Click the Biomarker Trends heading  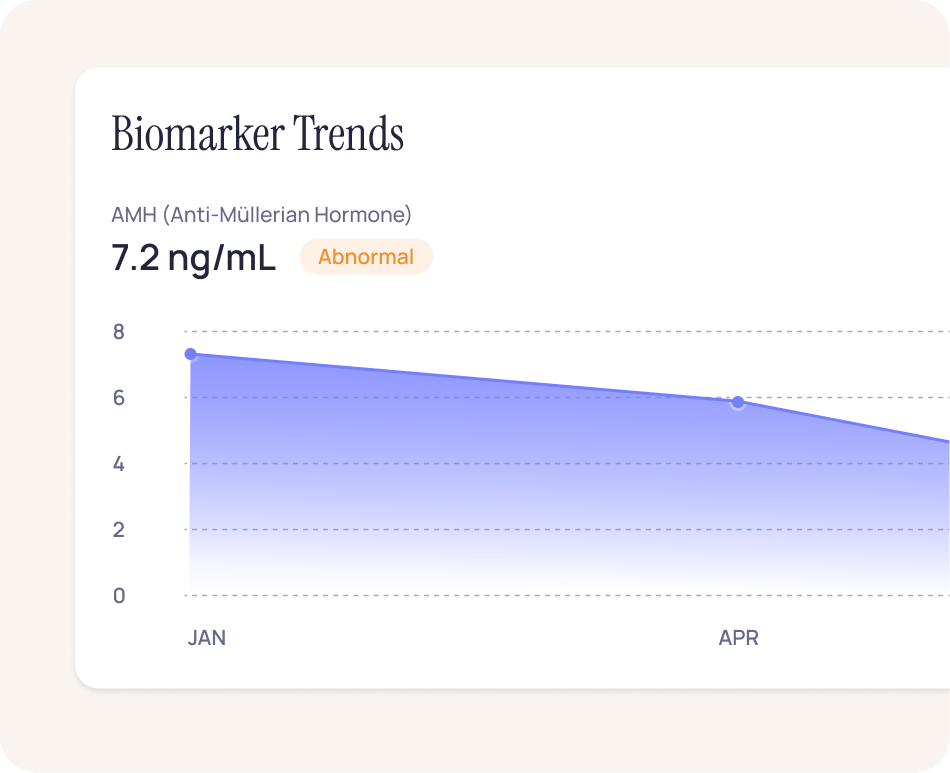coord(258,134)
